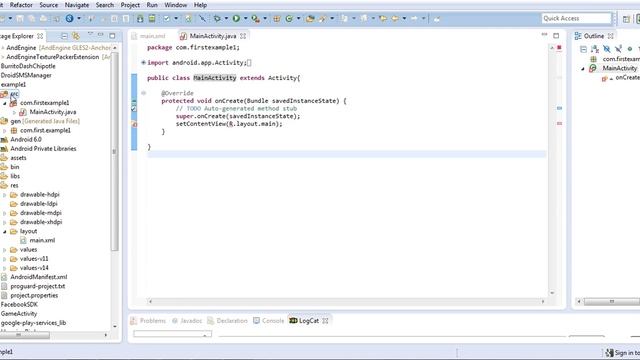Toggle Link with Editor in Package Explorer

point(76,36)
